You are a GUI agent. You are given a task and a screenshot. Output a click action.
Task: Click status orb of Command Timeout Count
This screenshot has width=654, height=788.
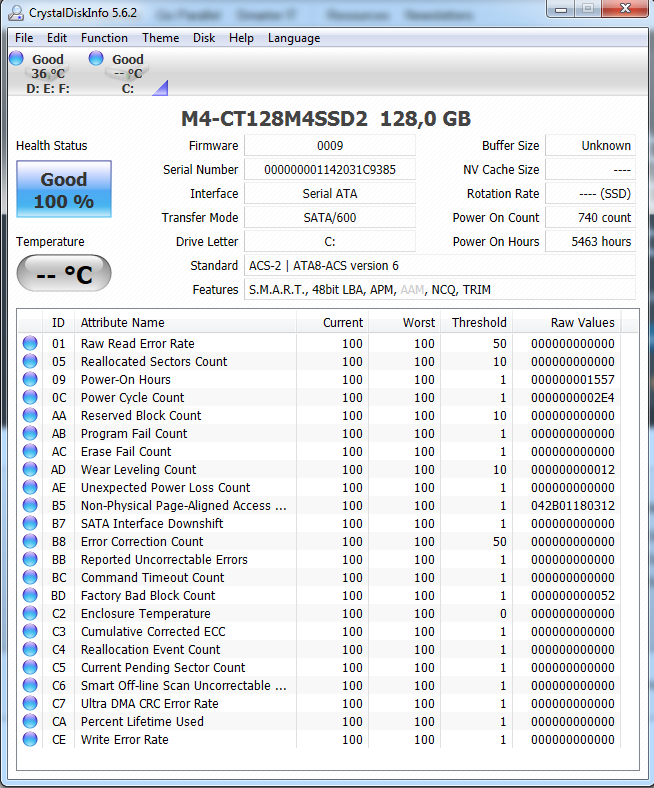(x=30, y=577)
